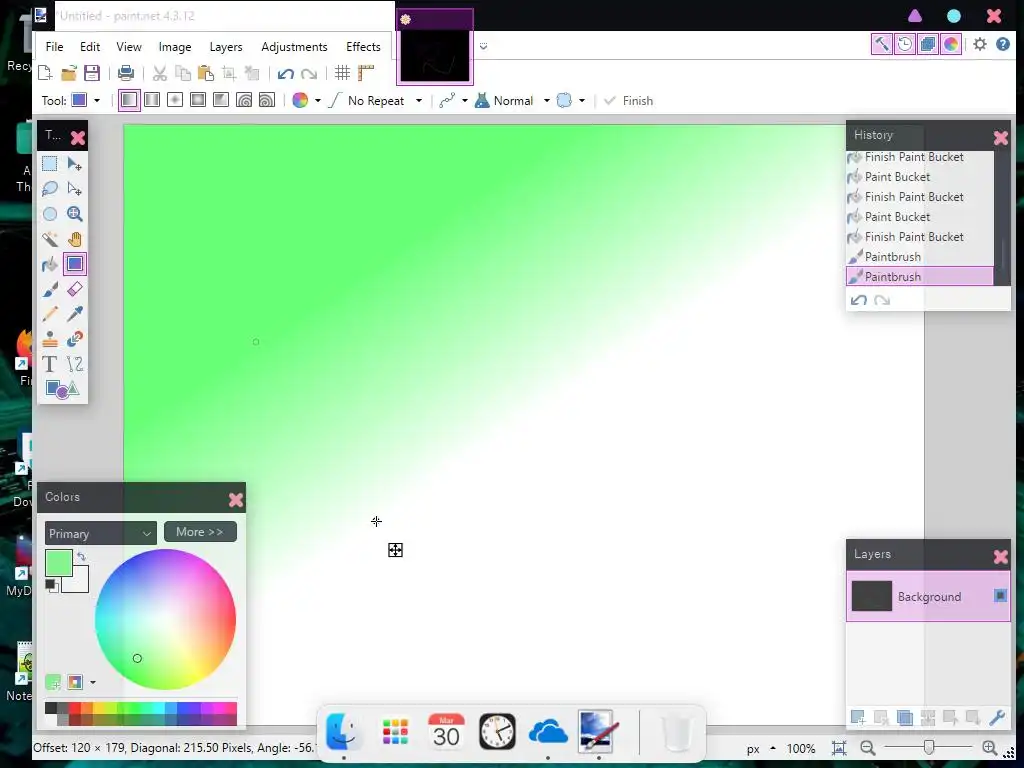This screenshot has width=1024, height=768.
Task: Click the New file icon
Action: (45, 73)
